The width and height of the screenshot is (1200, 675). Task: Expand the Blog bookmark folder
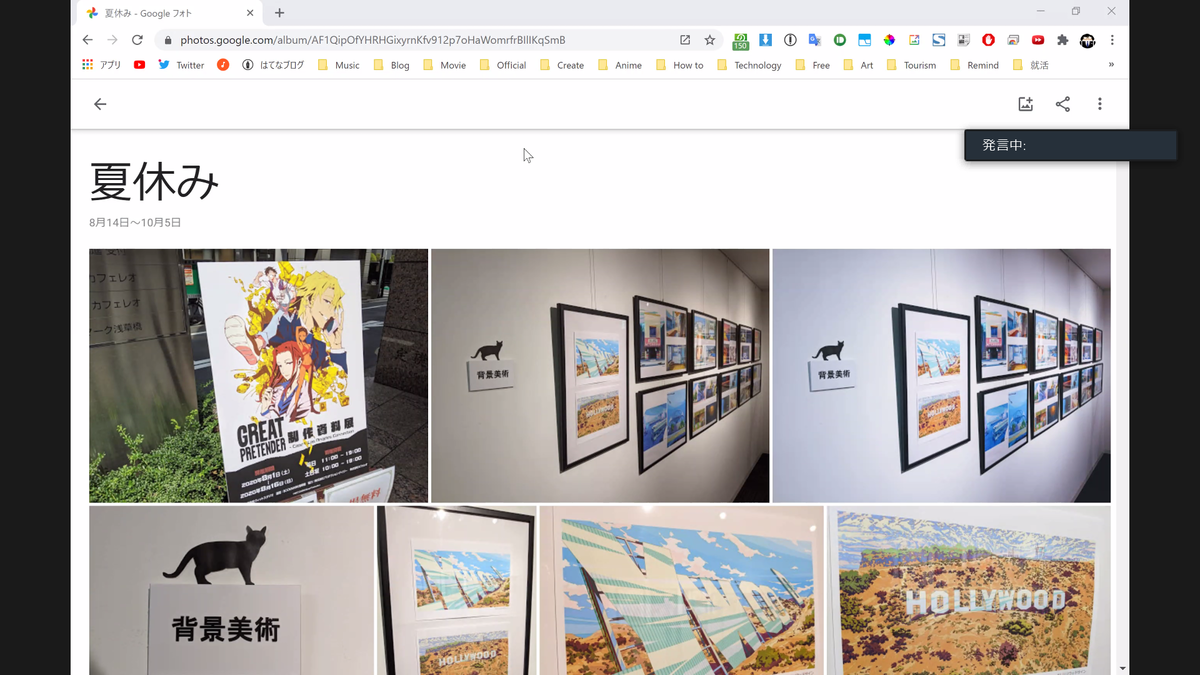click(391, 65)
